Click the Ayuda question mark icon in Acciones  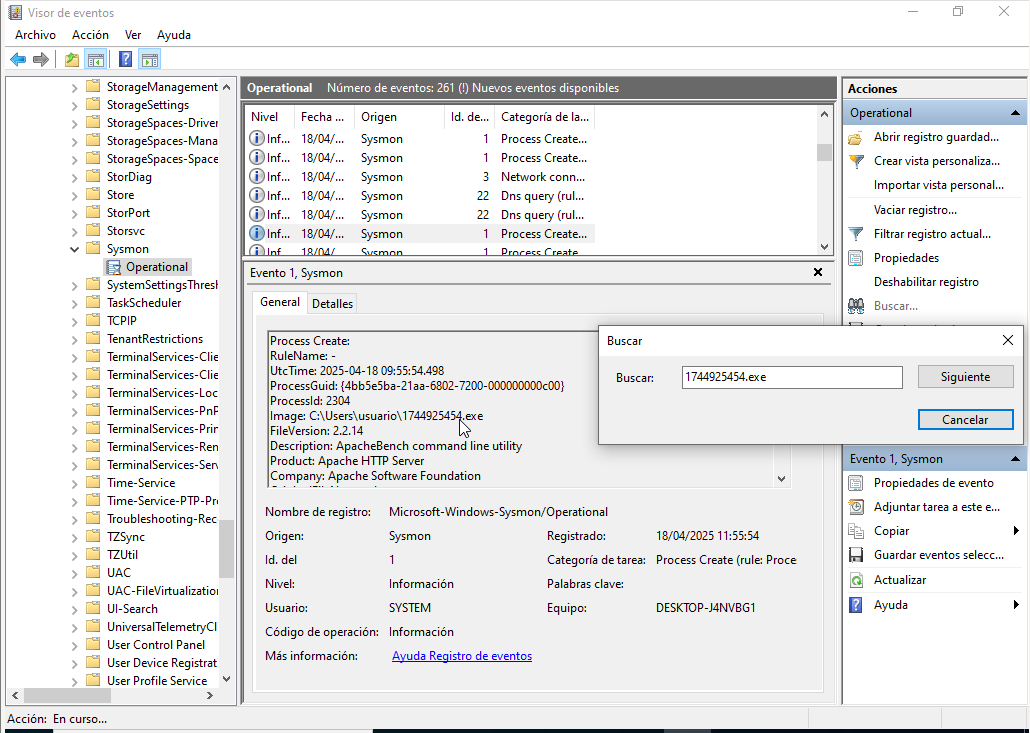[855, 605]
